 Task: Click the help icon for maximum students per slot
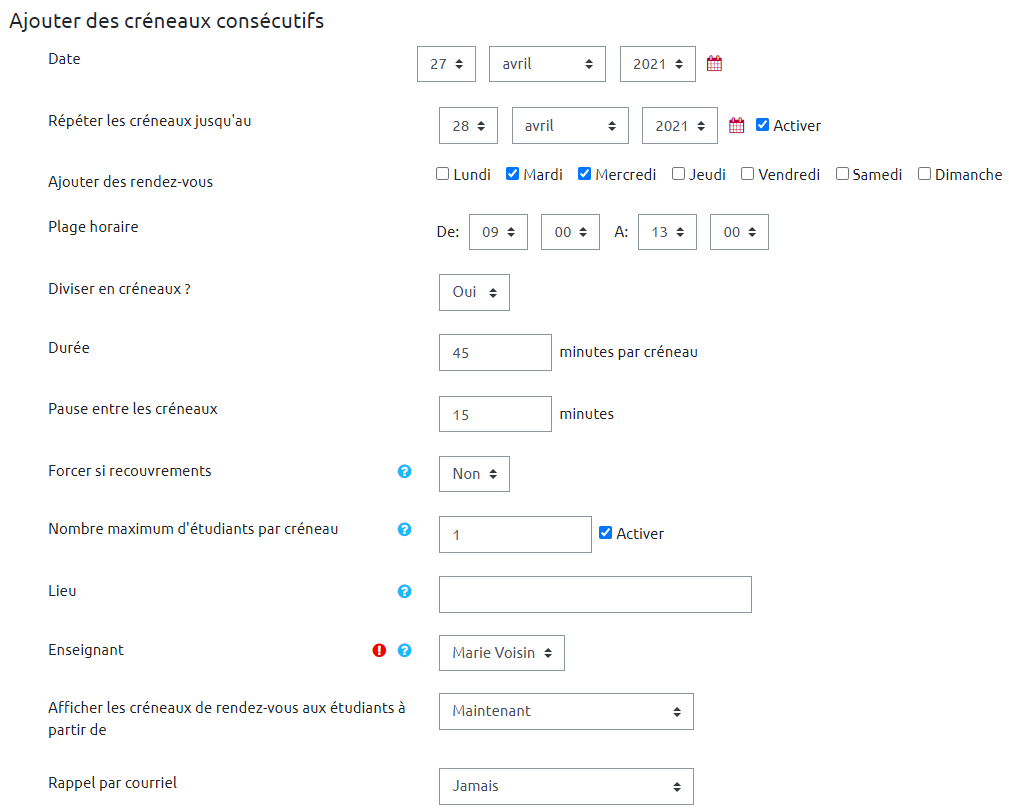pos(404,529)
